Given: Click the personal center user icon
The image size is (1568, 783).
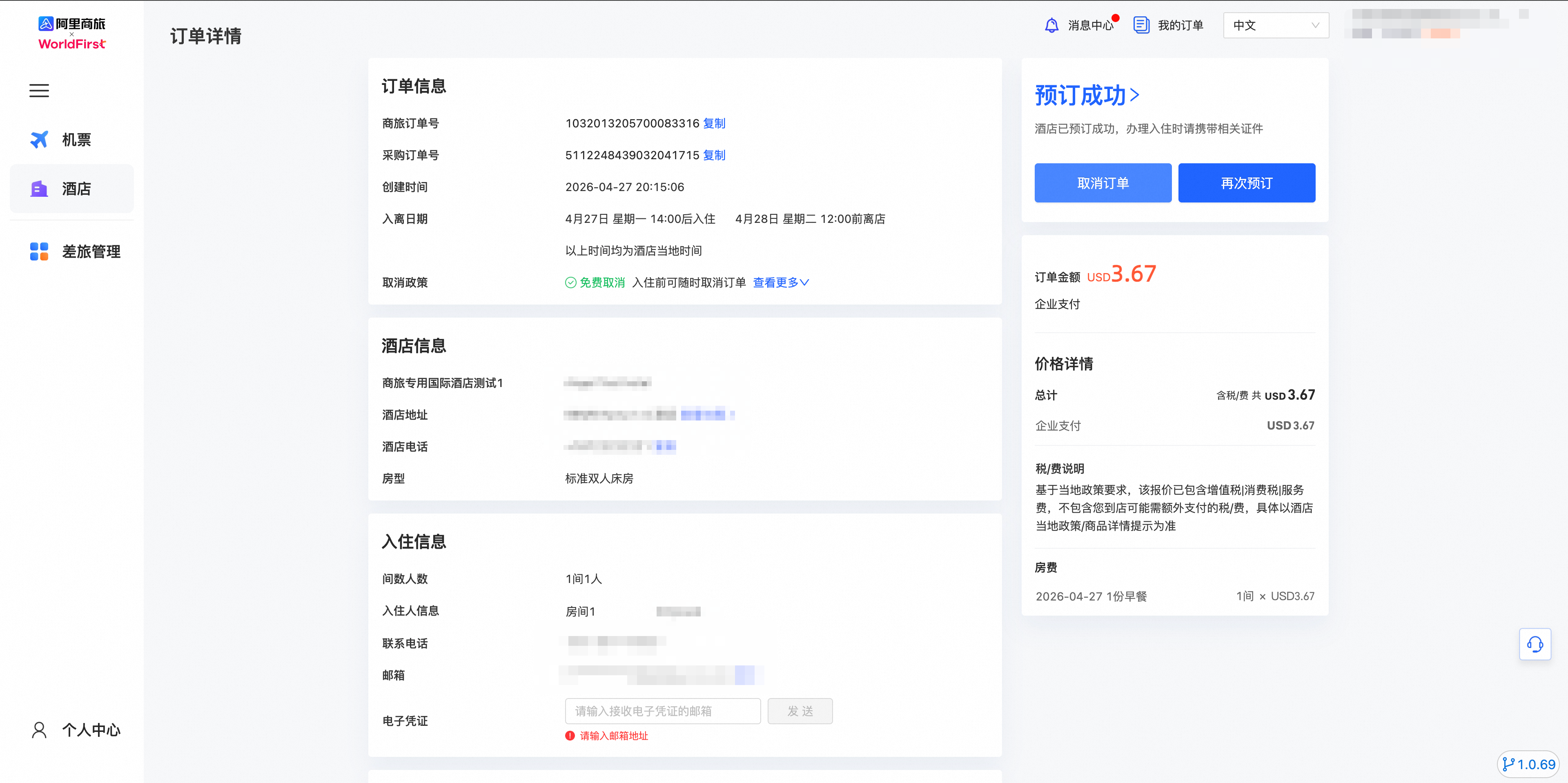Looking at the screenshot, I should coord(39,730).
